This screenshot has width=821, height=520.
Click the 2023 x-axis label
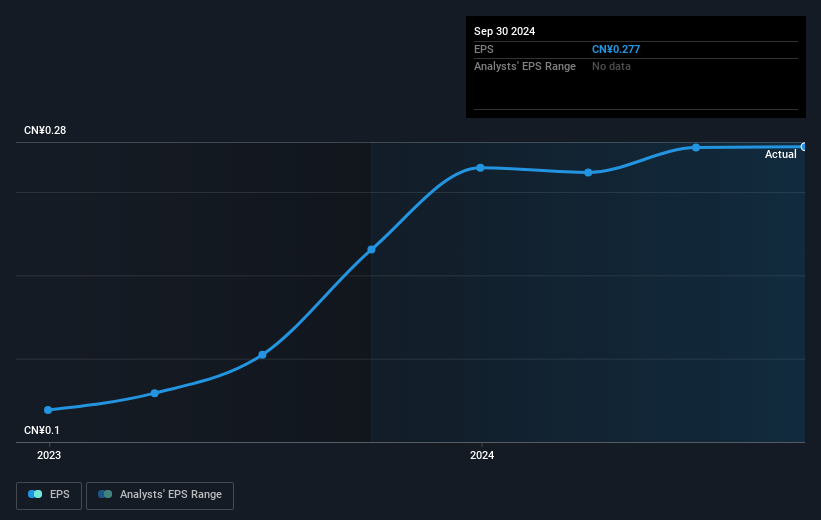pyautogui.click(x=49, y=456)
